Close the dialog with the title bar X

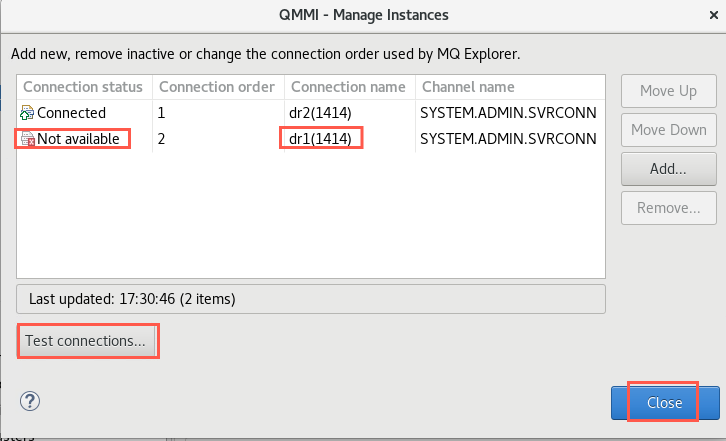click(x=713, y=15)
